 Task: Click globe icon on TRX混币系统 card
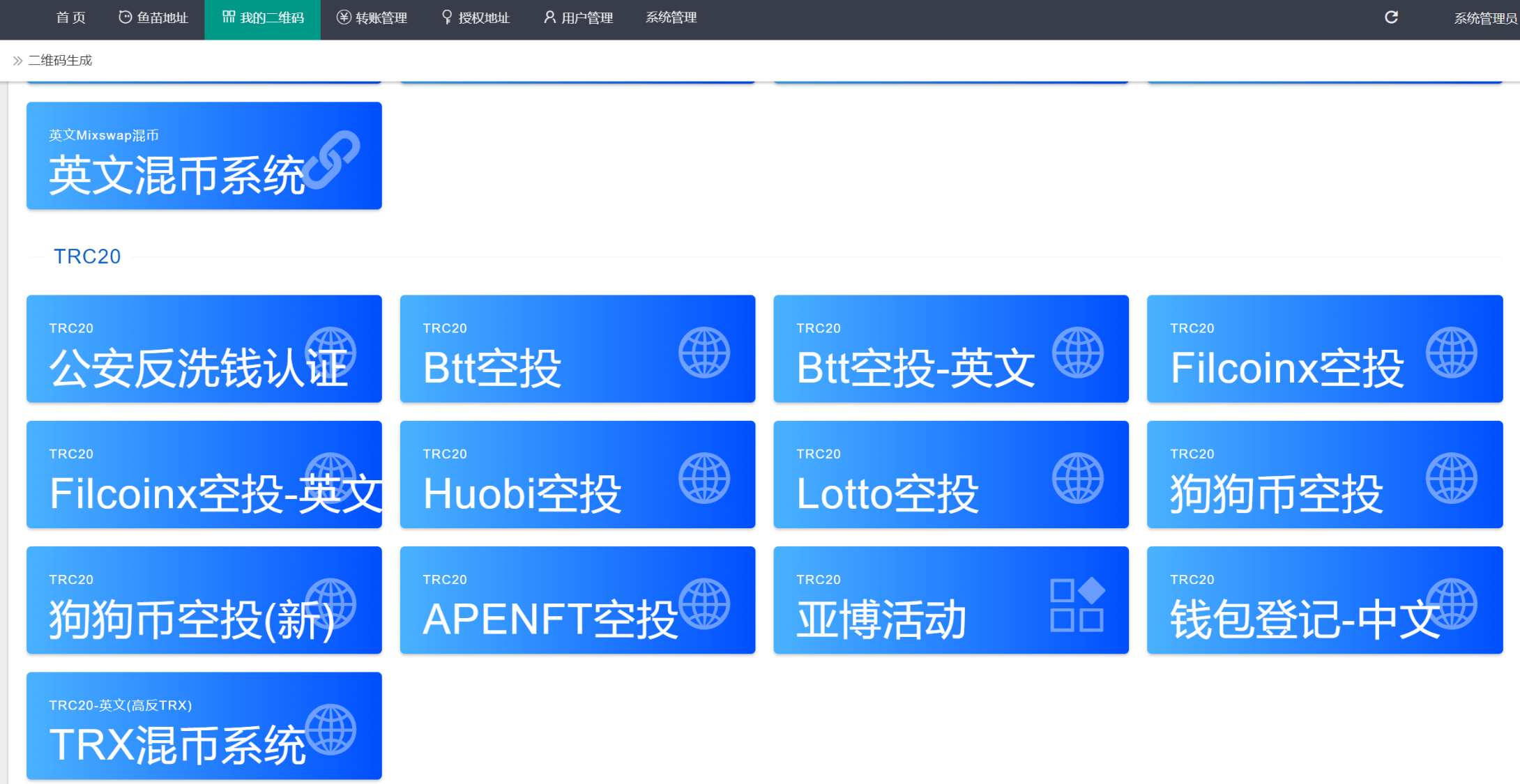click(331, 730)
